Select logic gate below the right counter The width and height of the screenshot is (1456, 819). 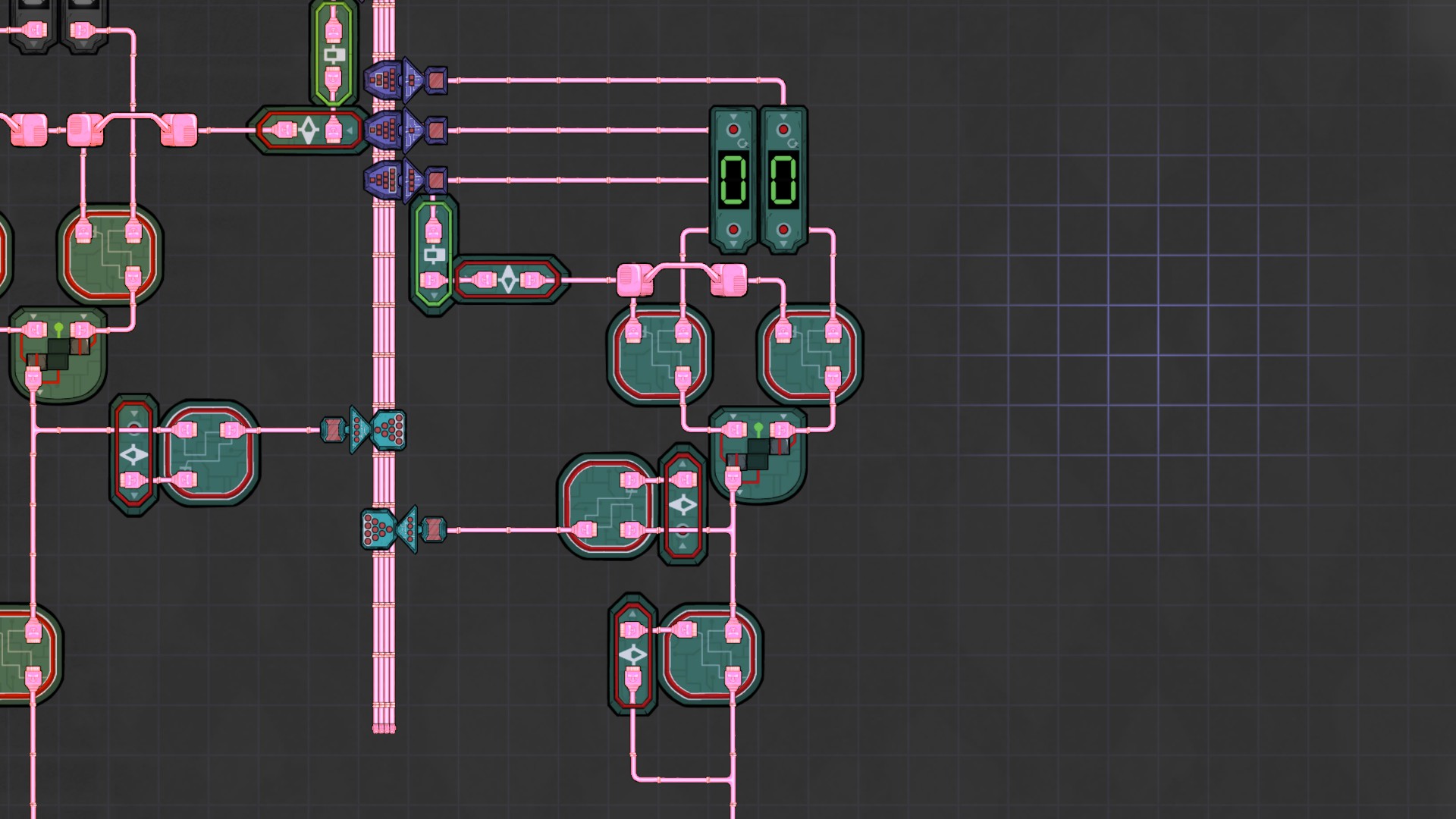pos(809,355)
